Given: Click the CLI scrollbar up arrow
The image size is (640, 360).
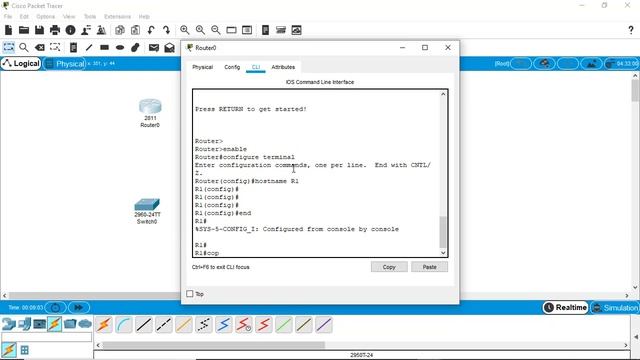Looking at the screenshot, I should point(443,94).
